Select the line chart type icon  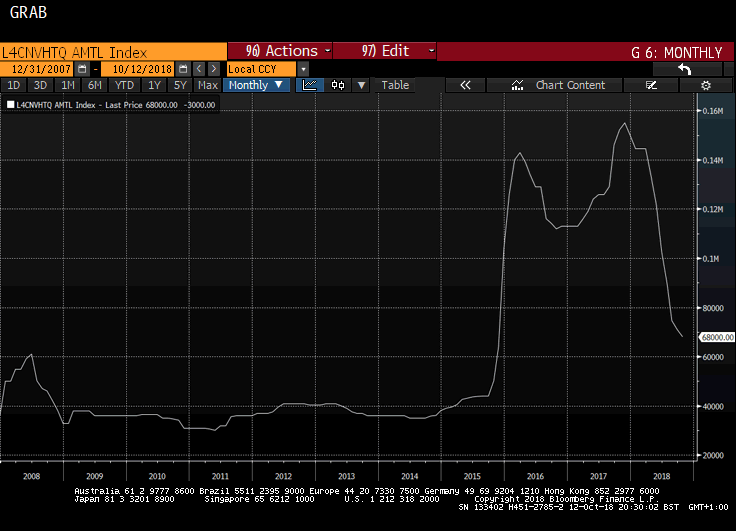point(310,85)
